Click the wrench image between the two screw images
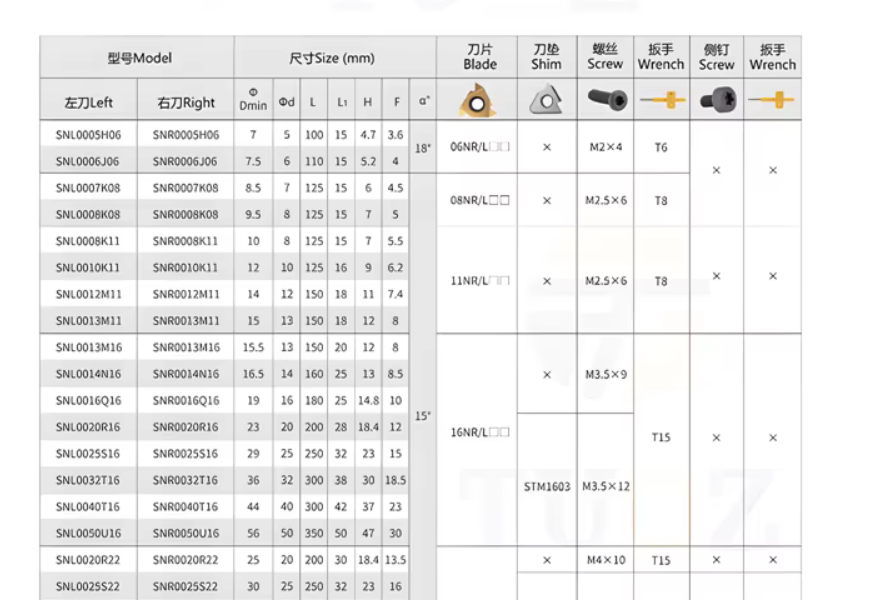The width and height of the screenshot is (886, 600). click(x=662, y=100)
